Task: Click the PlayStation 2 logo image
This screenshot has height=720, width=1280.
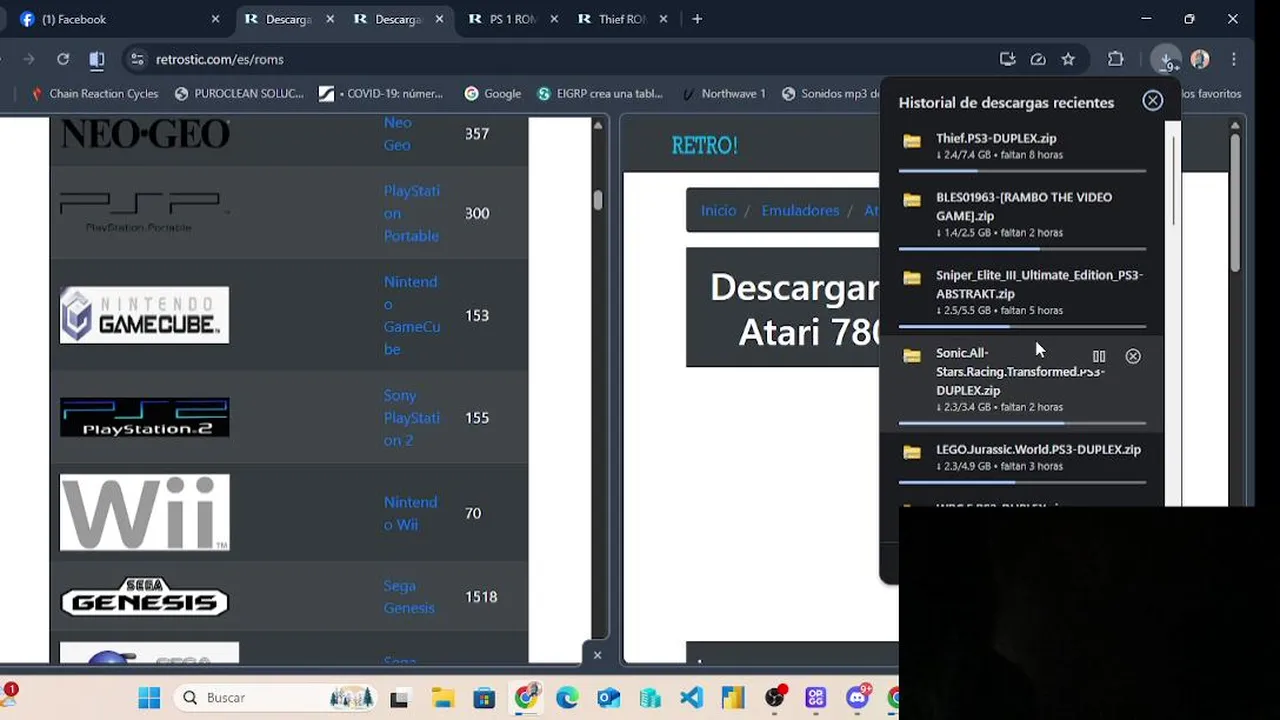Action: tap(144, 417)
